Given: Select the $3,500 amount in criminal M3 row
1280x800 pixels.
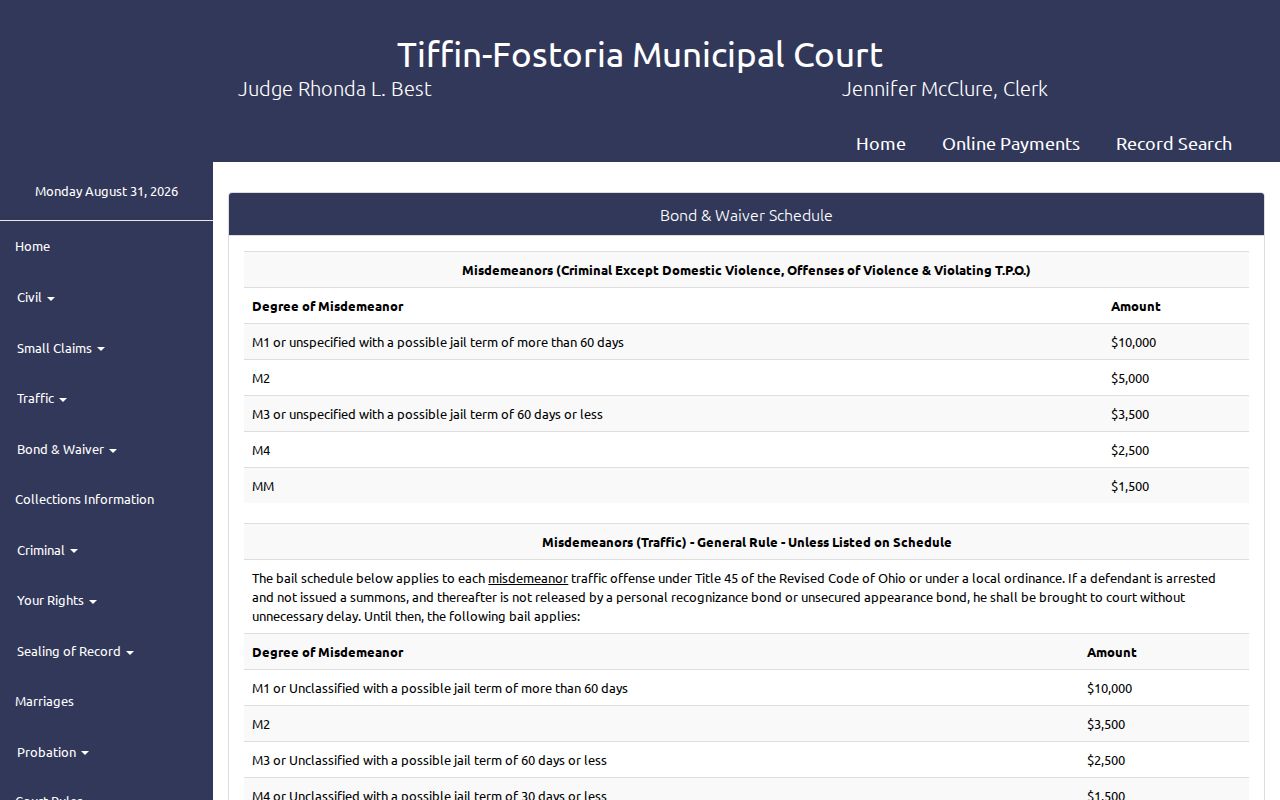Looking at the screenshot, I should pyautogui.click(x=1130, y=414).
